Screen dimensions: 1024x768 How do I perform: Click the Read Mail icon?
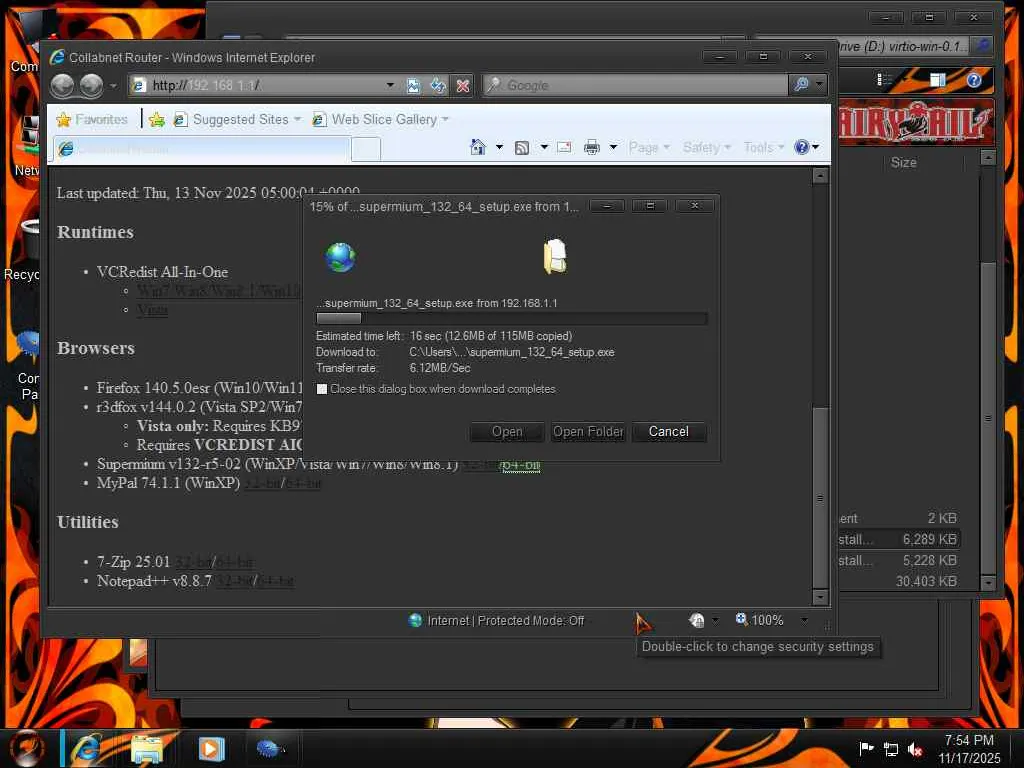(564, 147)
